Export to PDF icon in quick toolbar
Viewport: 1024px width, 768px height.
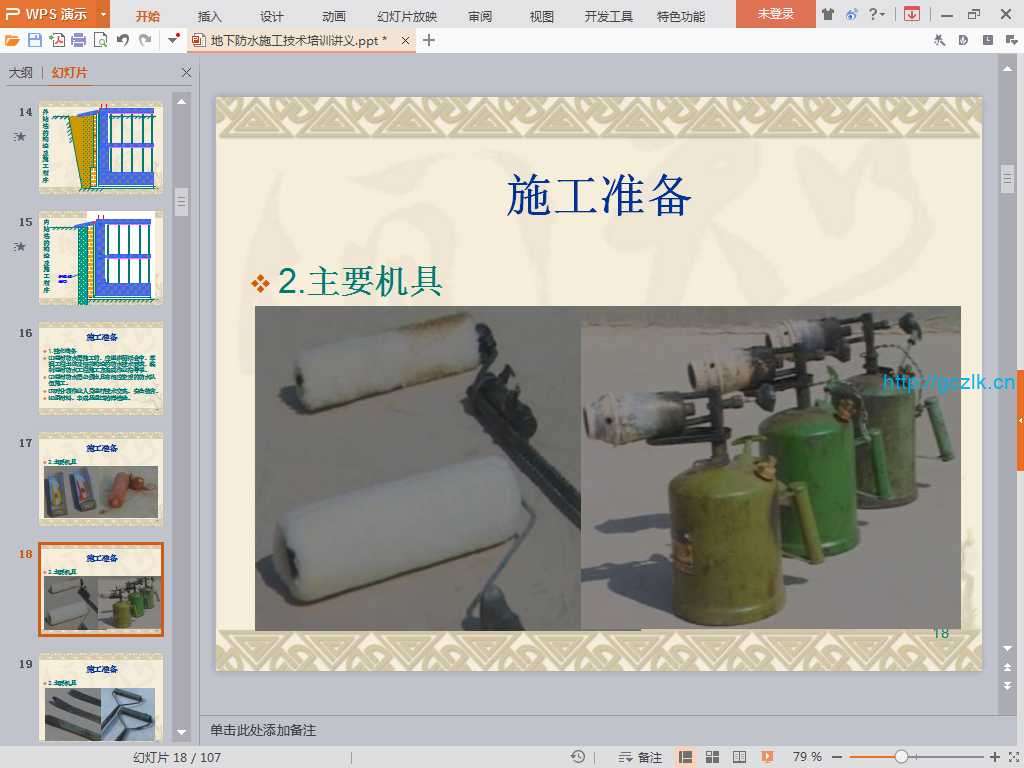click(57, 40)
